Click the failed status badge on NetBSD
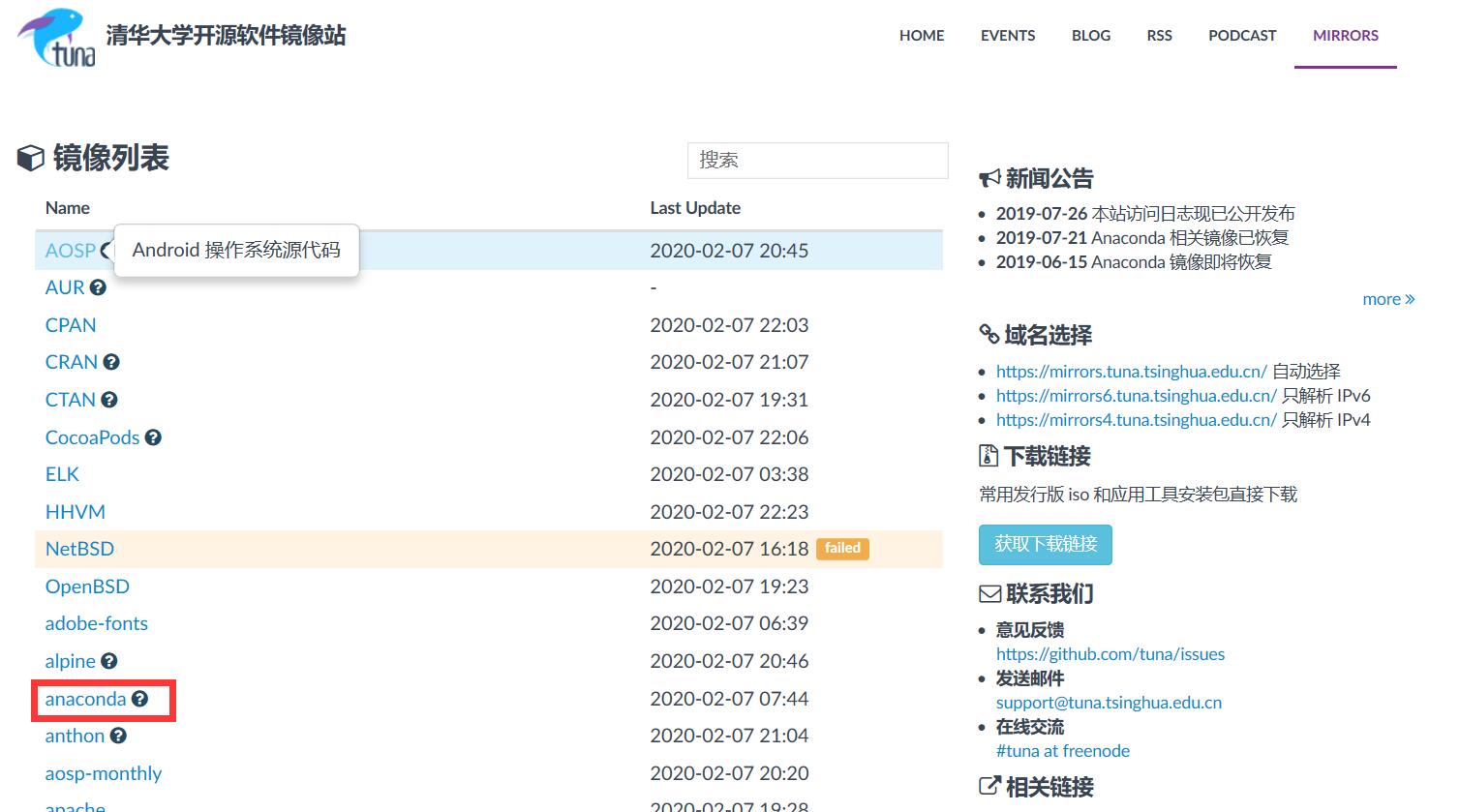The height and width of the screenshot is (812, 1460). (842, 549)
